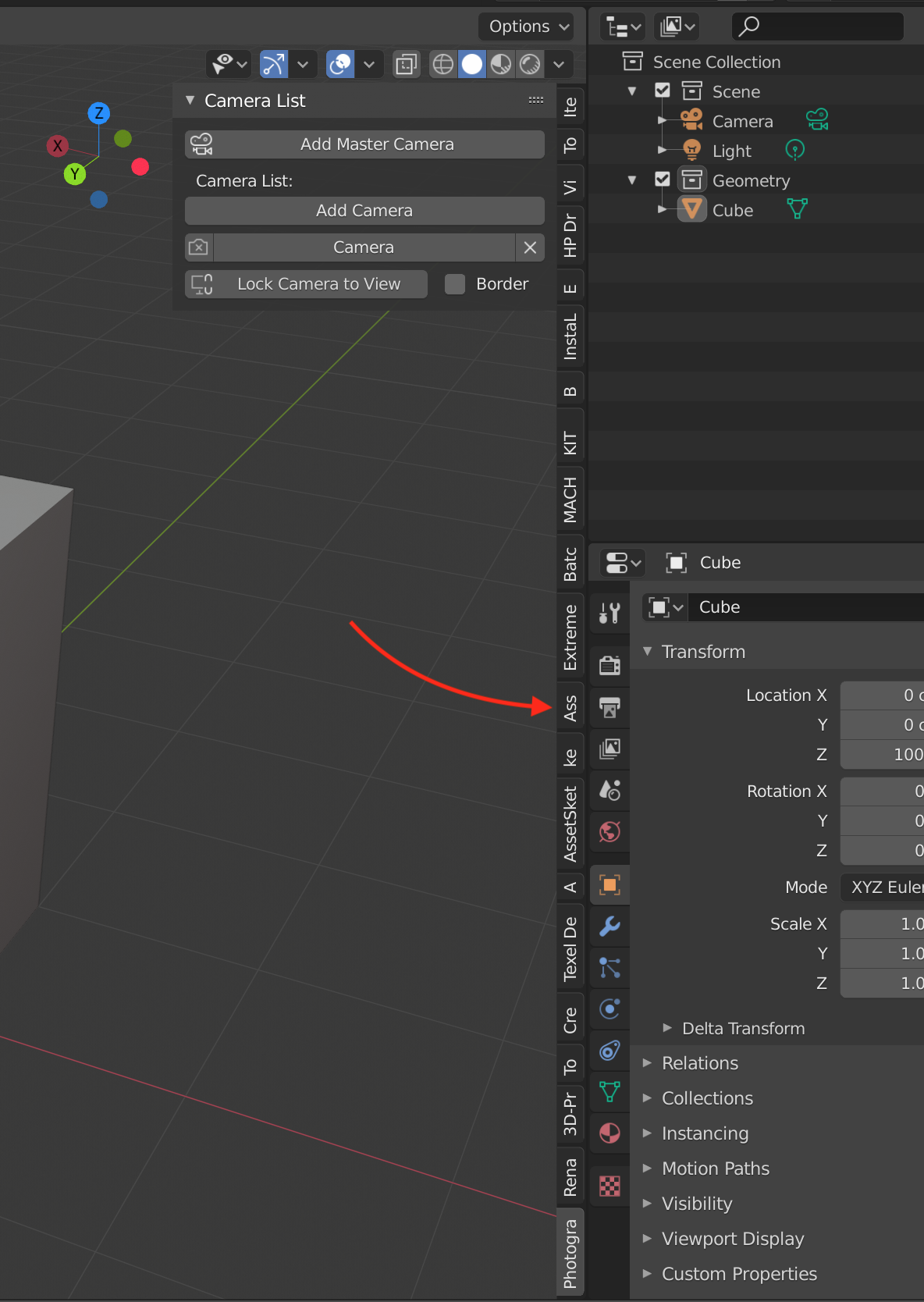
Task: Click the blue Z axis gizmo
Action: click(x=98, y=113)
